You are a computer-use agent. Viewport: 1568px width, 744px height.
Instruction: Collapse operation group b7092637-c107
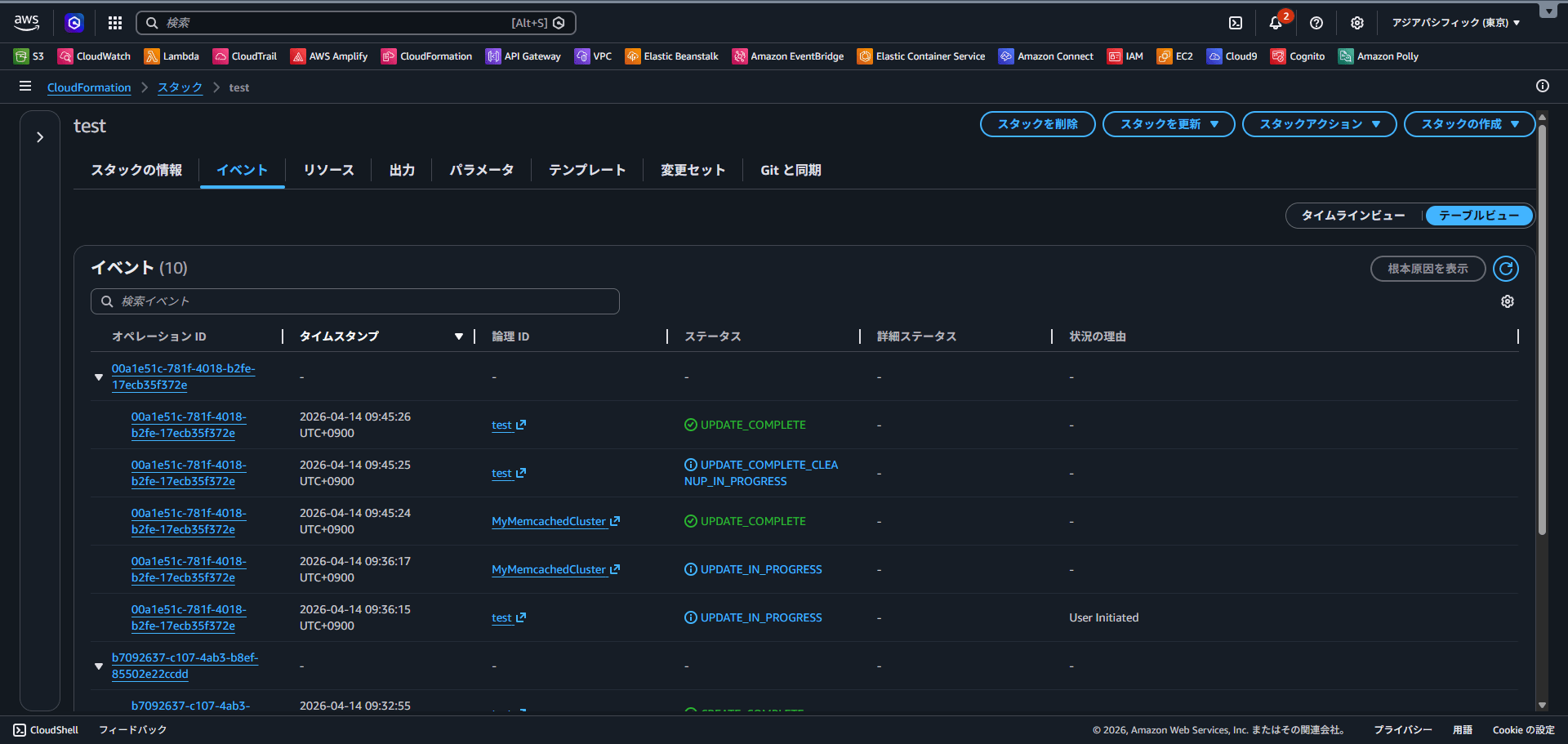[x=99, y=666]
